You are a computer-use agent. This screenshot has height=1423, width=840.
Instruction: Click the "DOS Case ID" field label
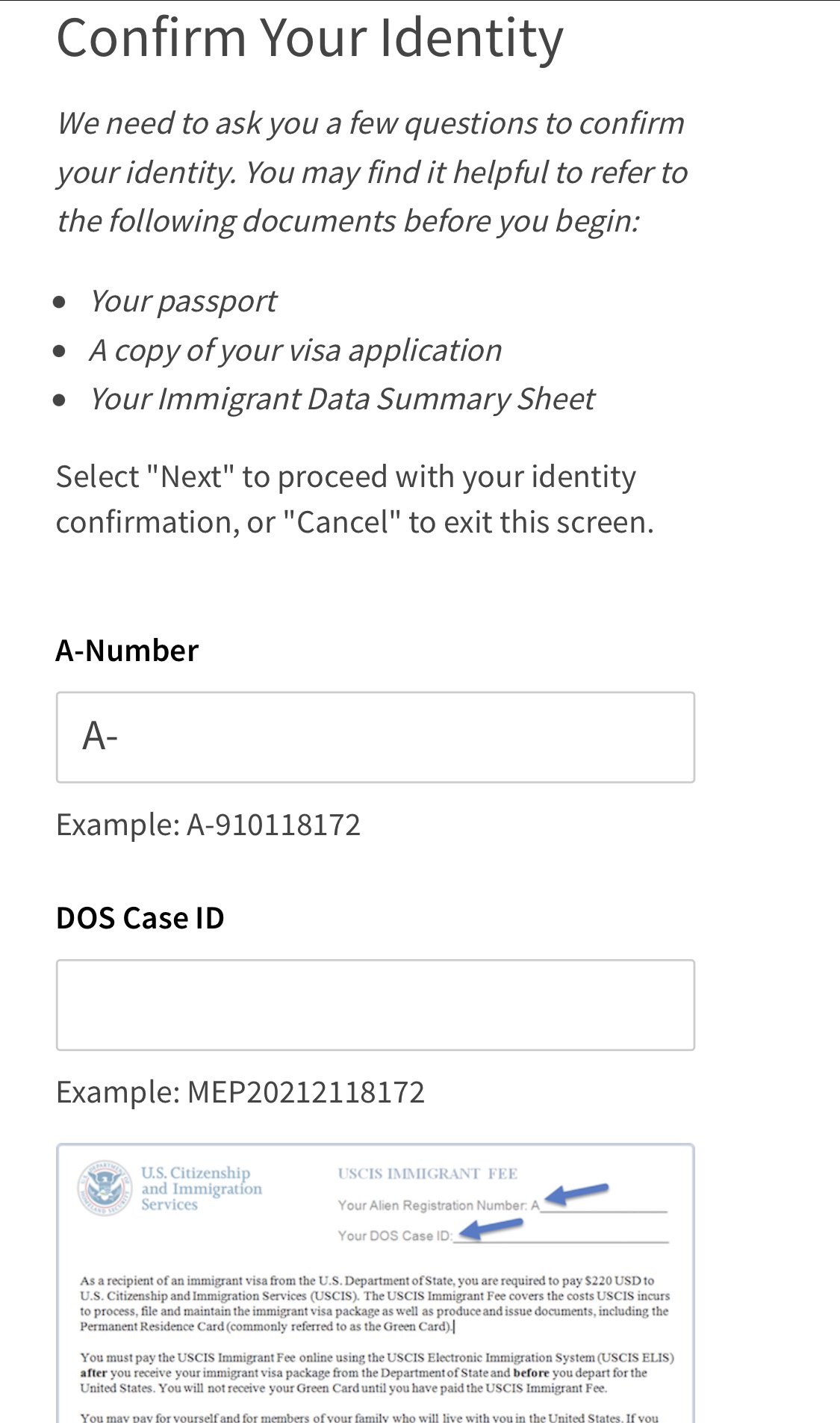pyautogui.click(x=140, y=918)
